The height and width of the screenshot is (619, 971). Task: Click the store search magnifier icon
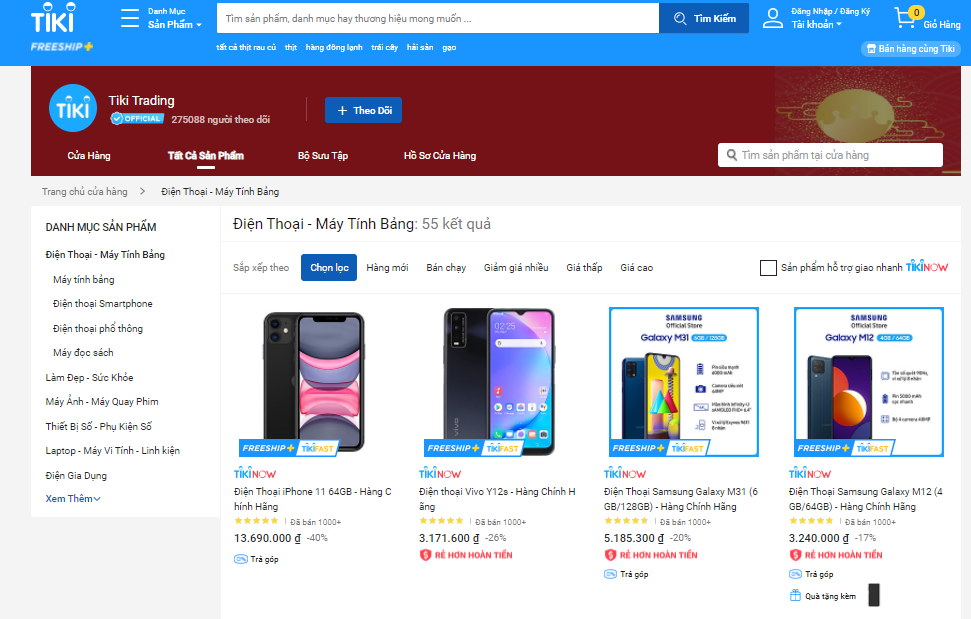click(730, 155)
